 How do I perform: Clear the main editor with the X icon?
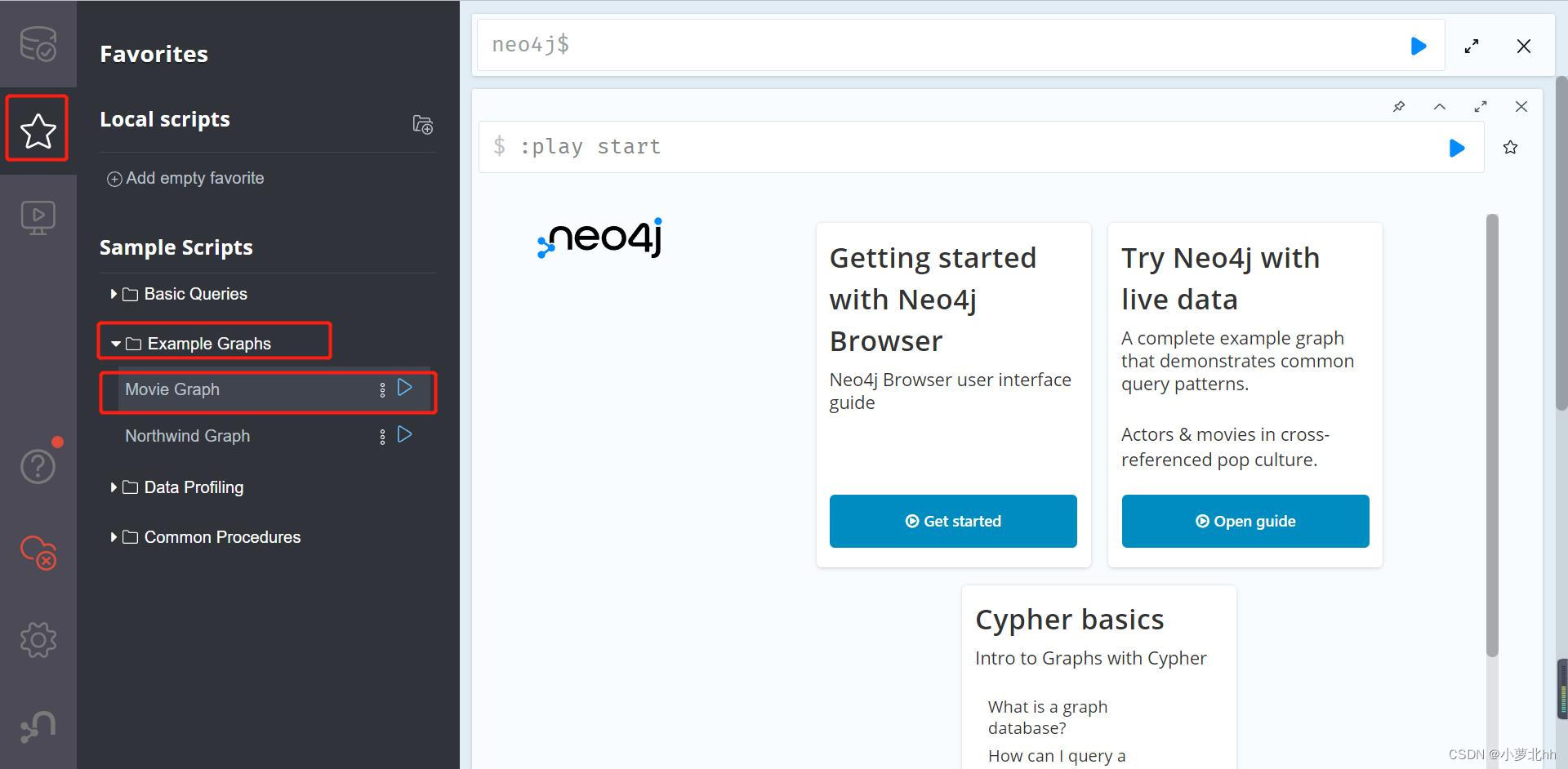pyautogui.click(x=1524, y=46)
